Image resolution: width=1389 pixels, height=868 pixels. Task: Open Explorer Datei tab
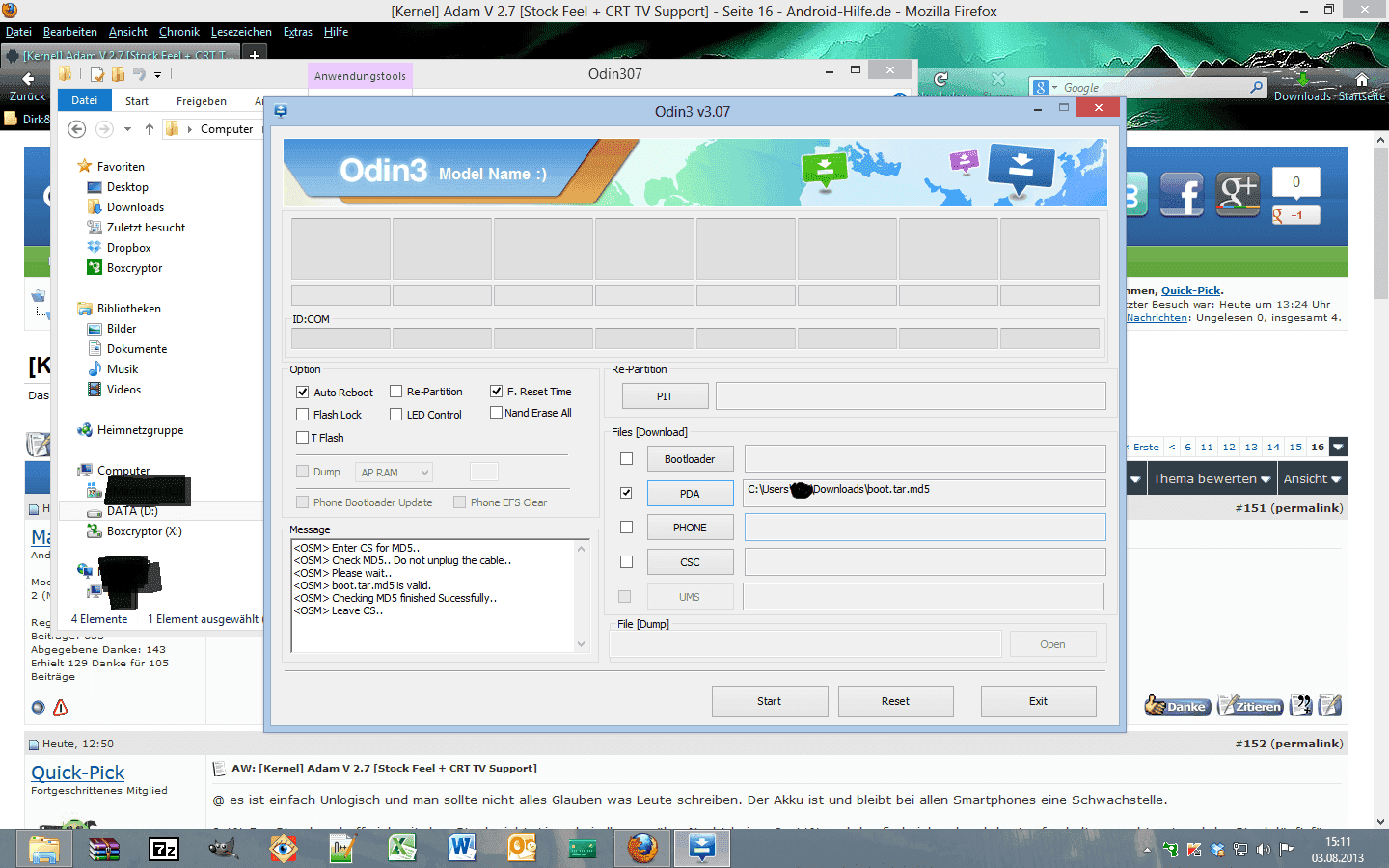[x=84, y=100]
